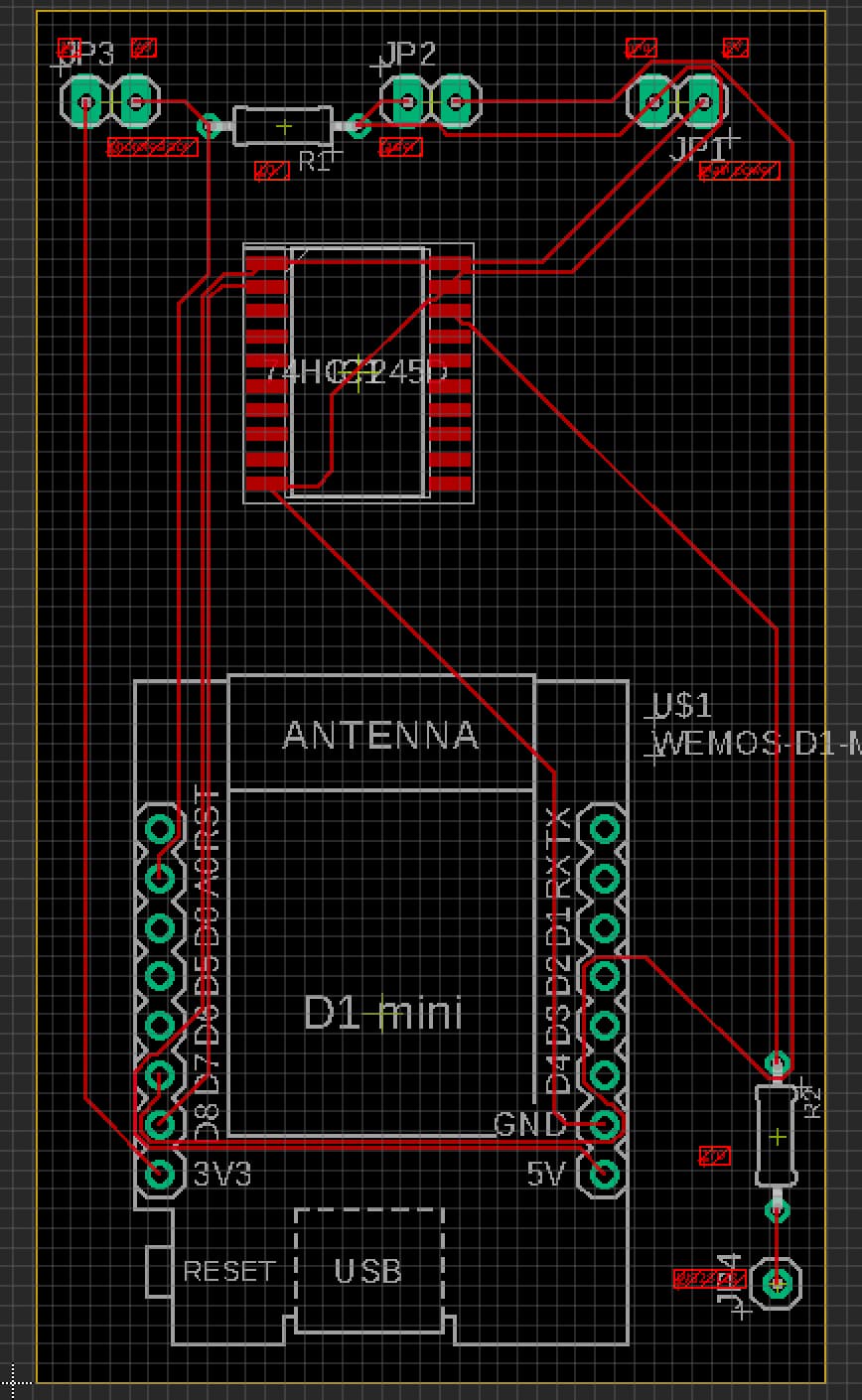This screenshot has height=1400, width=862.
Task: Click the J4 pad at the bottom right
Action: [778, 1284]
